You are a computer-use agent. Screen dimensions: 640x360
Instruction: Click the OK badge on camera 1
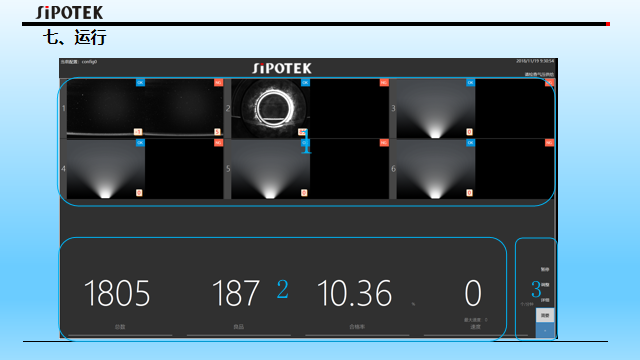[x=140, y=82]
